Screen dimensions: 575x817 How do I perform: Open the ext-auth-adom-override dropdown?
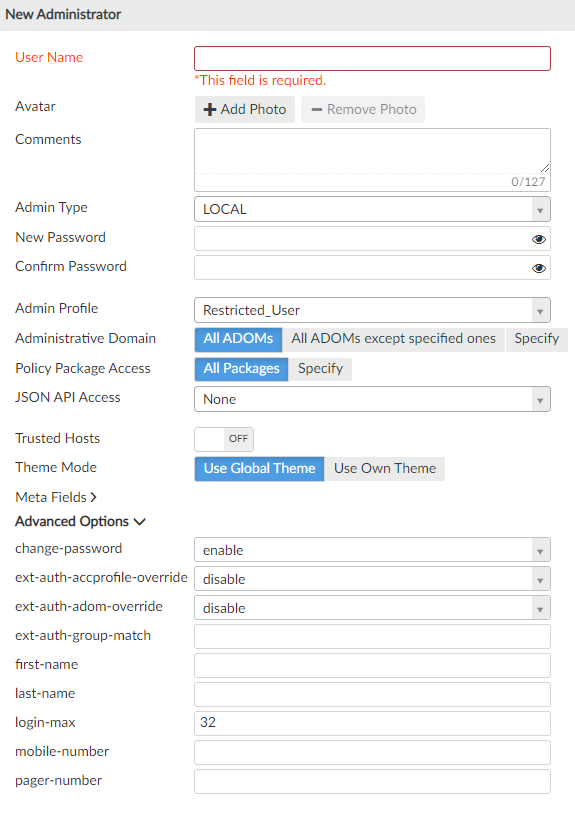372,609
